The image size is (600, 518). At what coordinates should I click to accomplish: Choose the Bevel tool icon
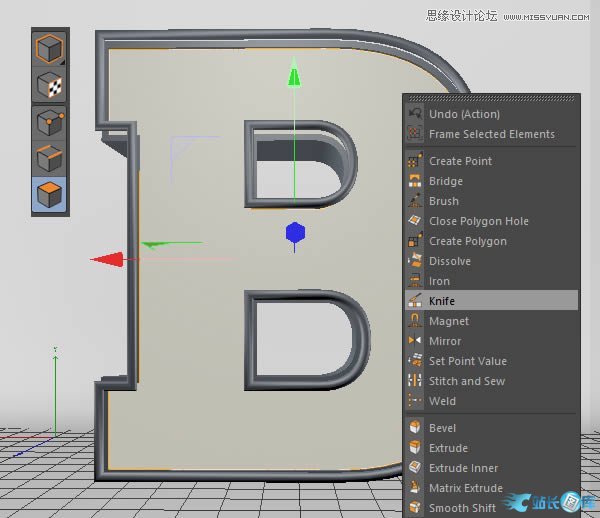coord(415,428)
